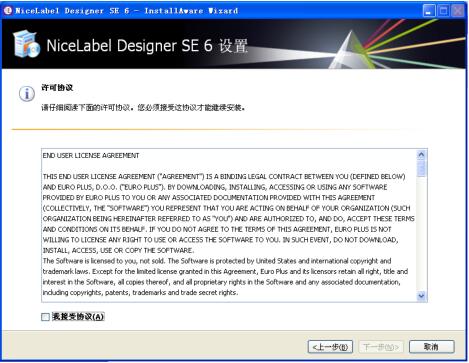Click the instruction text under 许可协议
The height and width of the screenshot is (363, 469).
tap(143, 108)
